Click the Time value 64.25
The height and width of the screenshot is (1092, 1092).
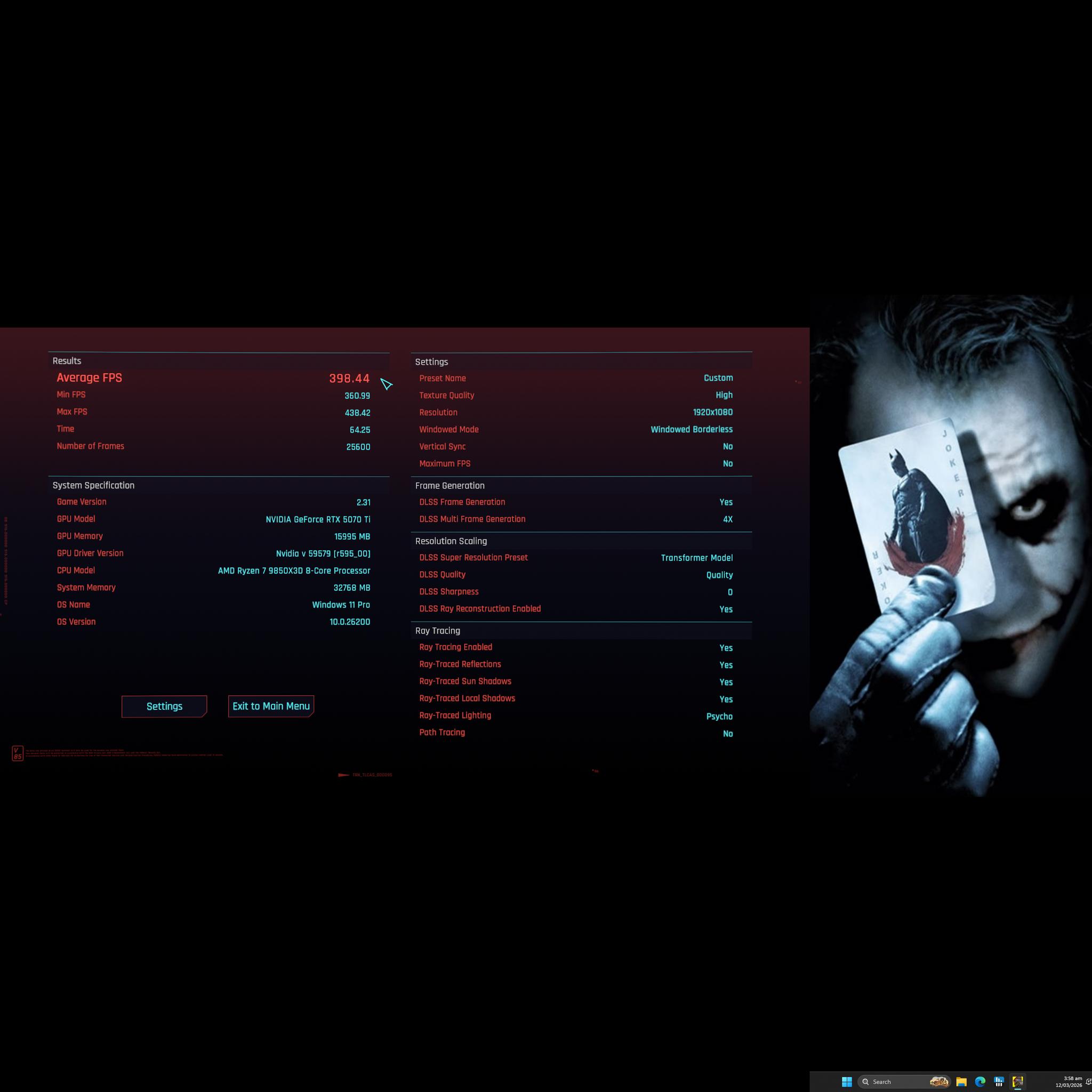359,430
